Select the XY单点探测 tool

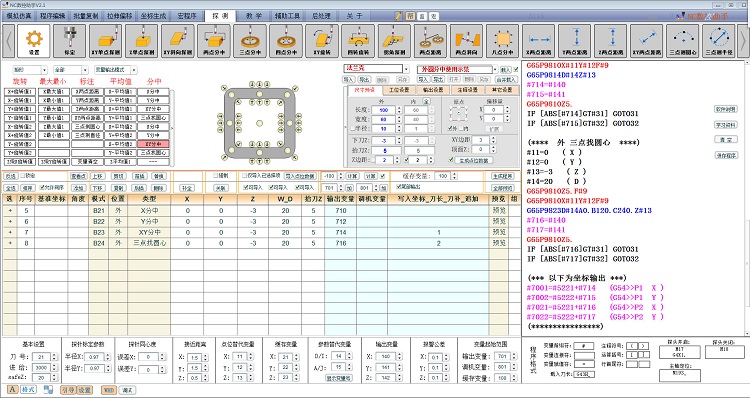coord(105,41)
